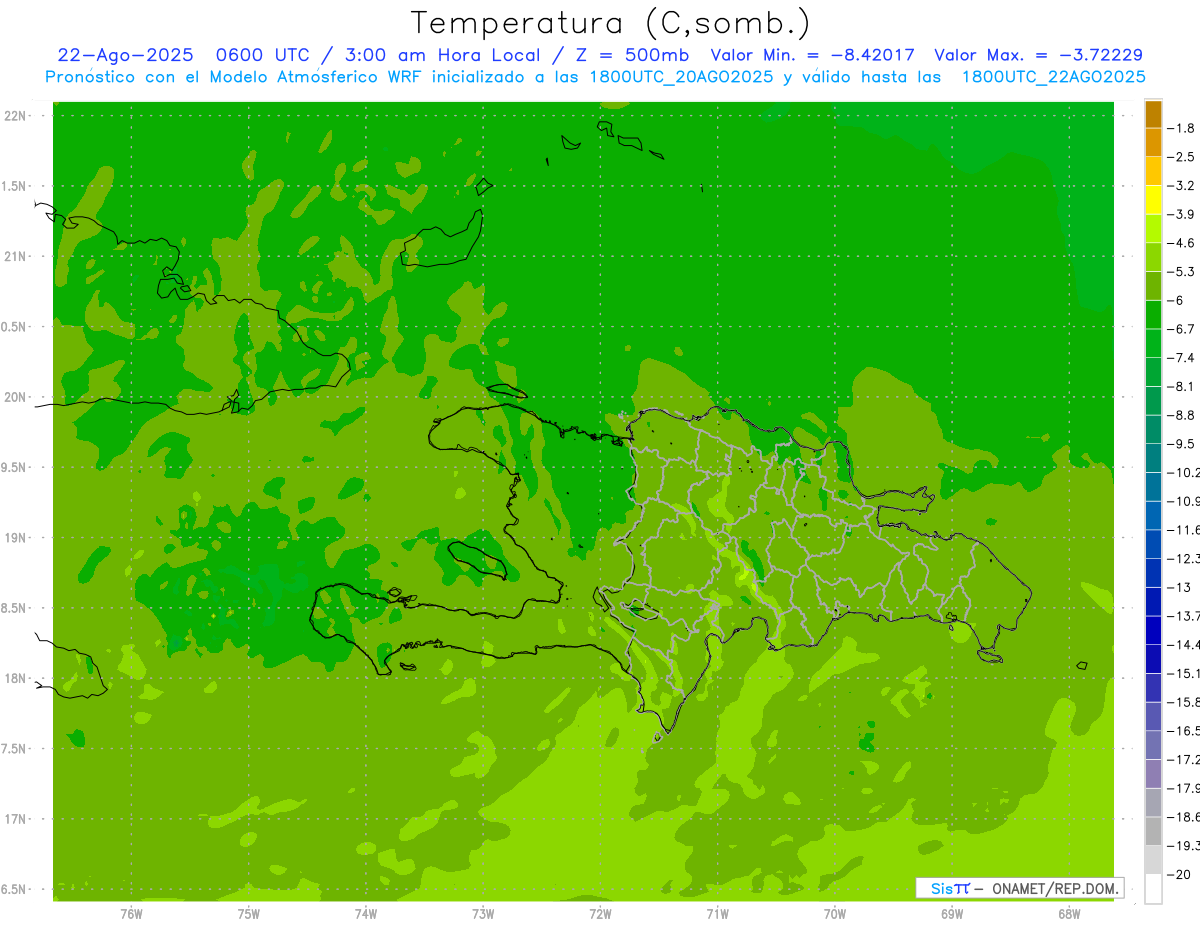
Task: Pick the light purple swatch between -17.2 and -17.9
Action: pyautogui.click(x=1153, y=774)
